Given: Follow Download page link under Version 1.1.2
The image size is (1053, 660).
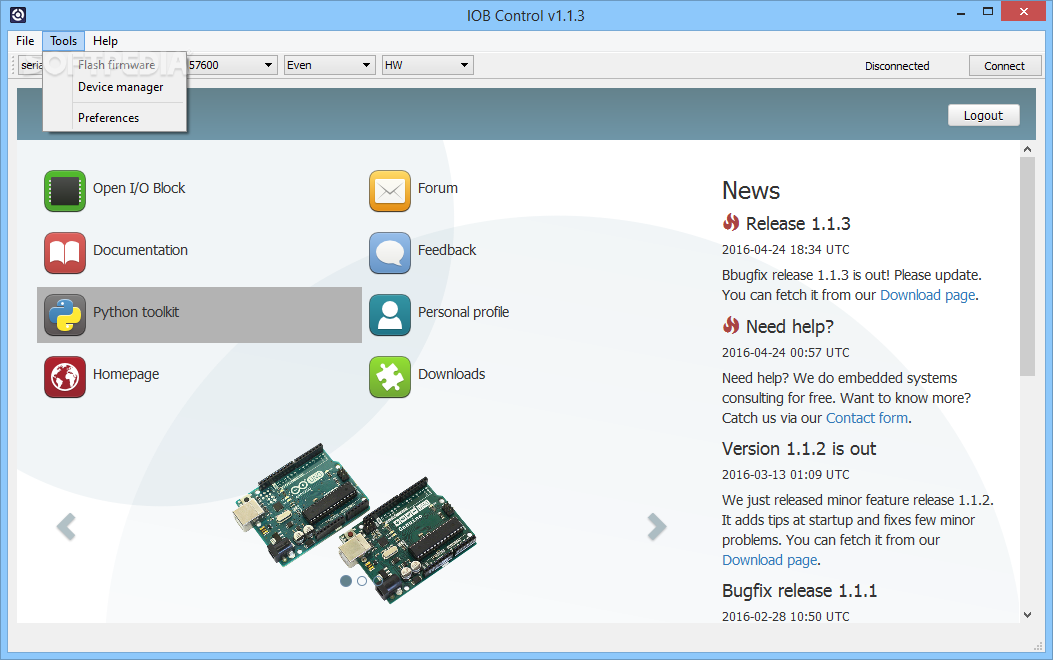Looking at the screenshot, I should (770, 560).
